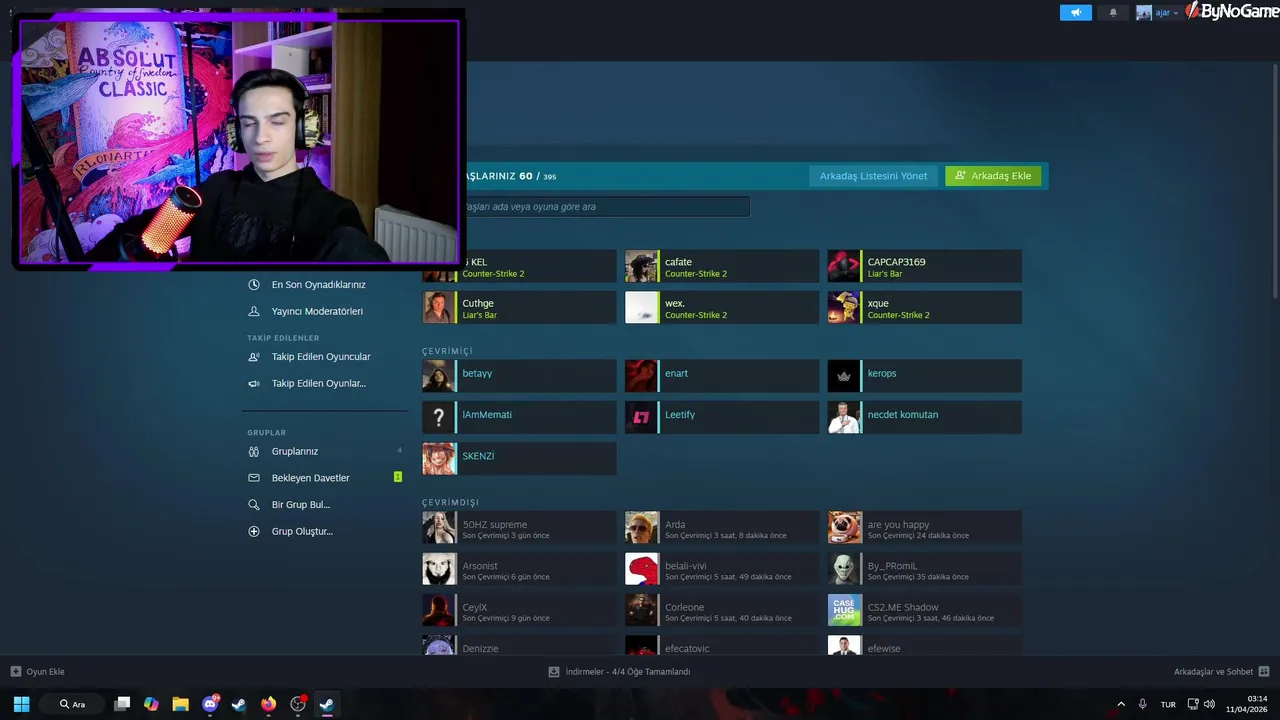
Task: Open IAmMemati question mark avatar
Action: click(x=439, y=417)
